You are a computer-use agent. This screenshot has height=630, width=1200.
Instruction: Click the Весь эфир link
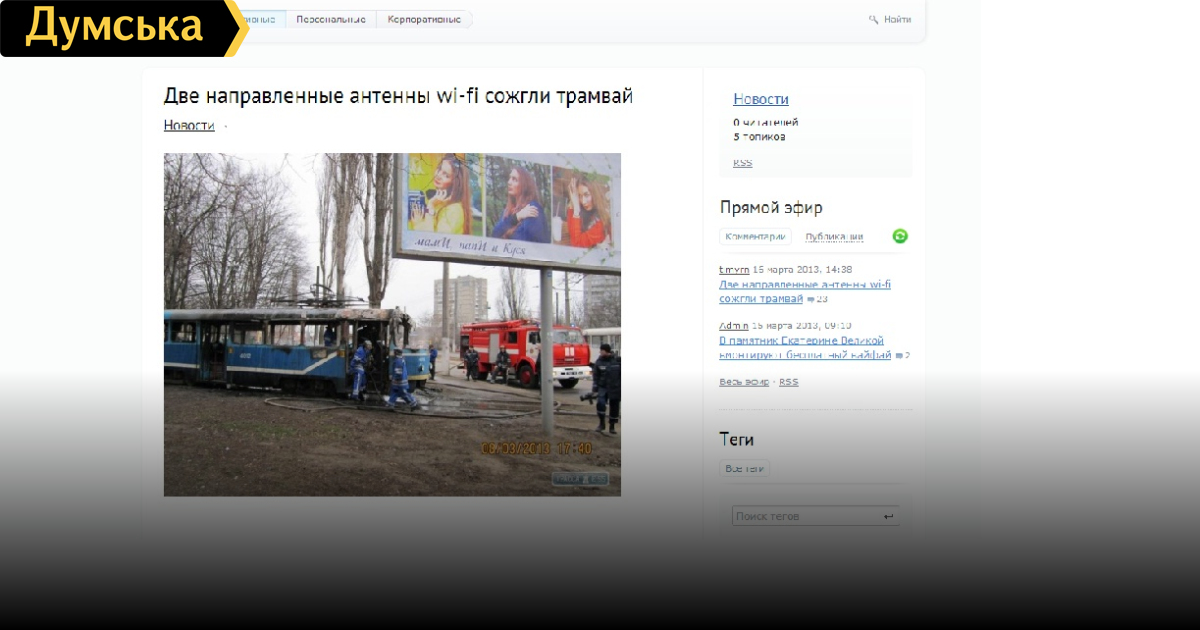point(744,382)
